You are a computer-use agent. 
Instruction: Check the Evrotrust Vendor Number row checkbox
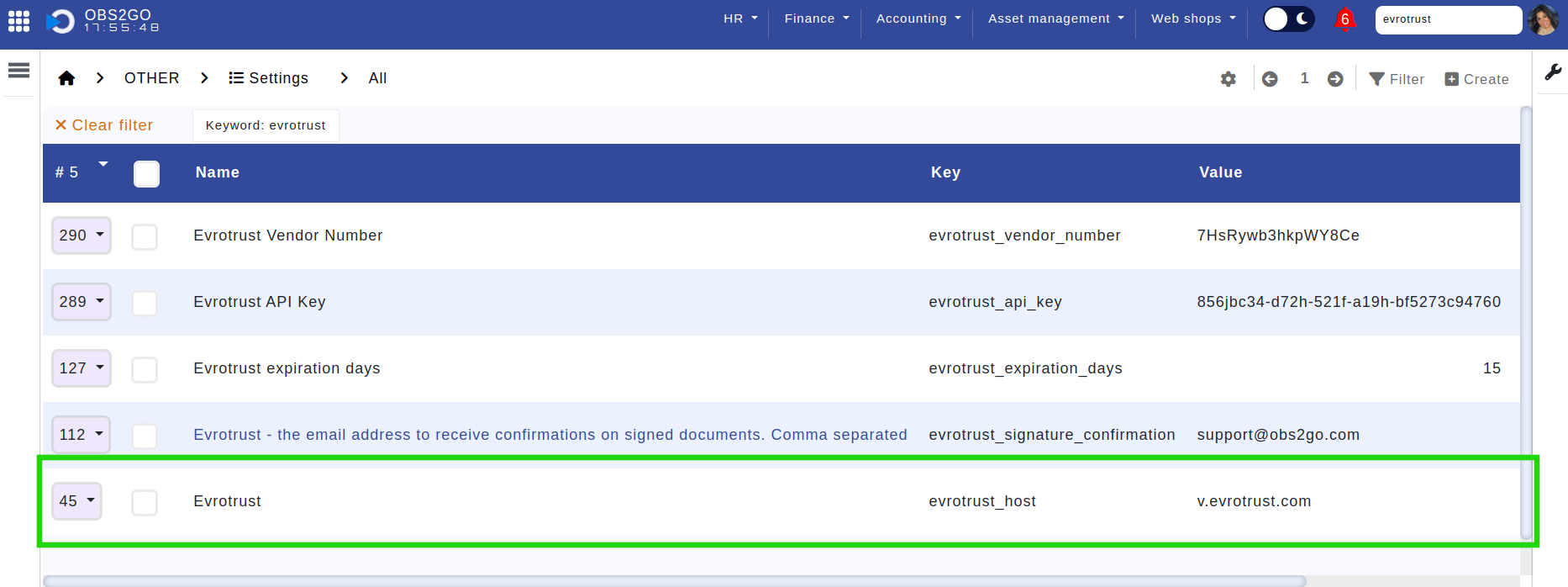(x=145, y=237)
